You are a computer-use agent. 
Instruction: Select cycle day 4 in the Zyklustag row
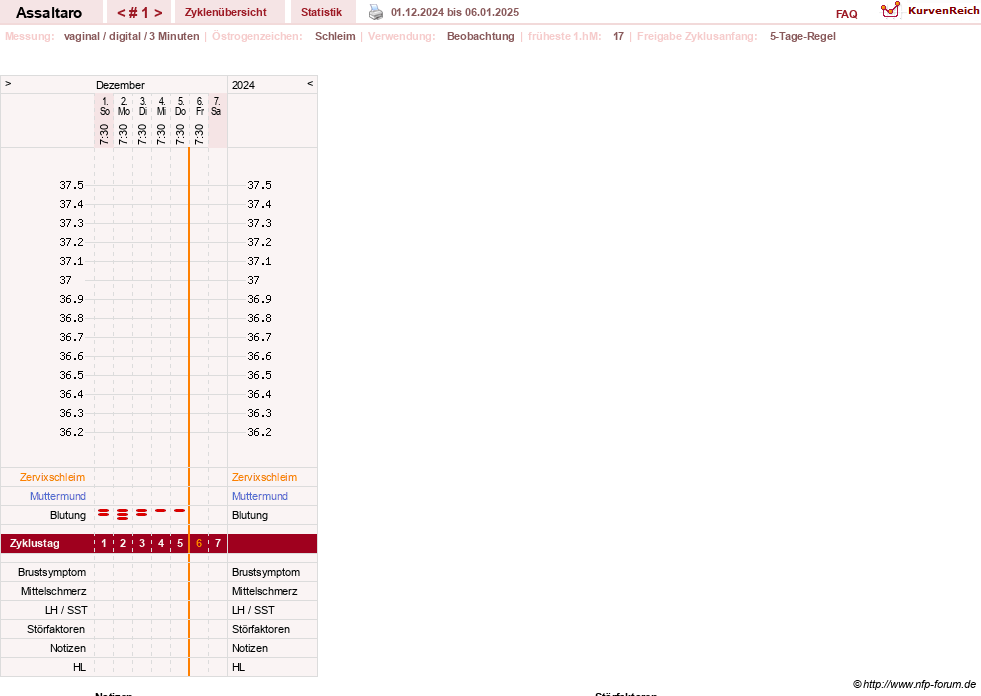click(161, 543)
